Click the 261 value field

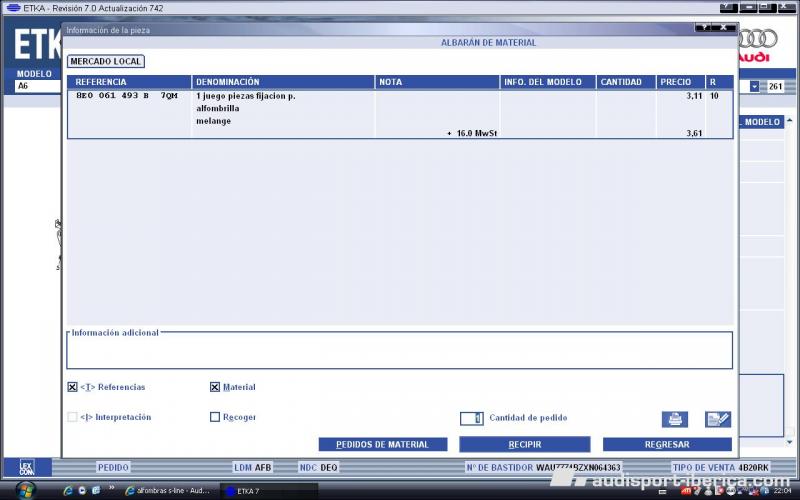pyautogui.click(x=776, y=87)
